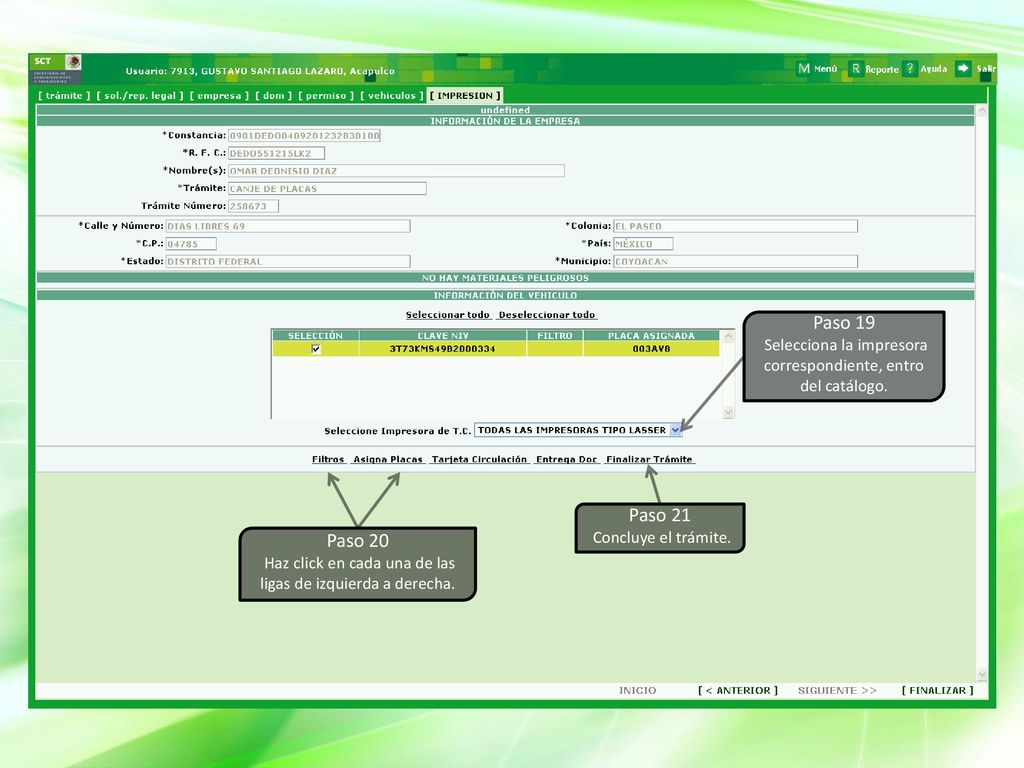Click the Seleccionar todo link
The image size is (1024, 768).
(x=448, y=315)
